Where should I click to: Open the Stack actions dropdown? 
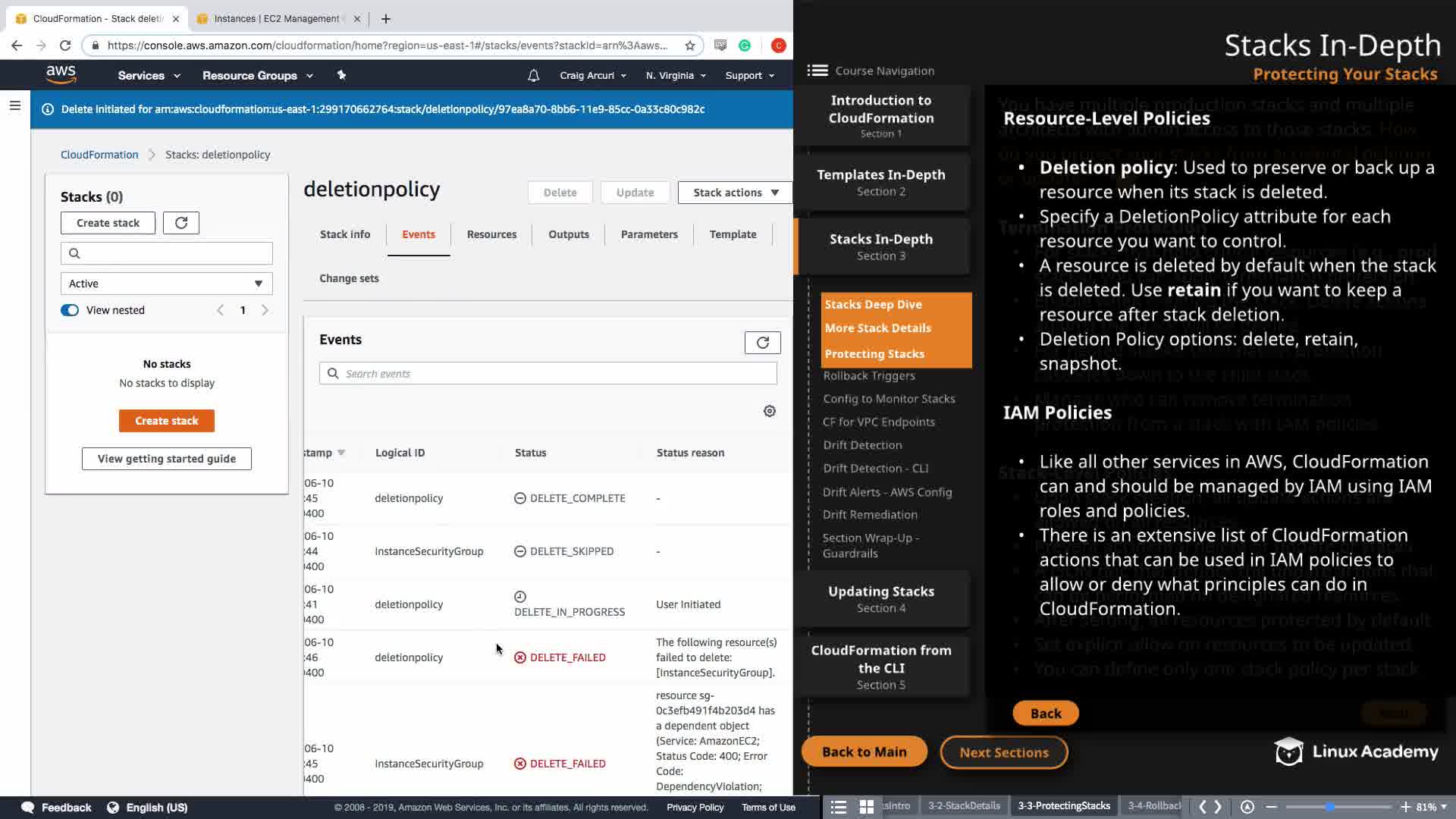click(734, 193)
